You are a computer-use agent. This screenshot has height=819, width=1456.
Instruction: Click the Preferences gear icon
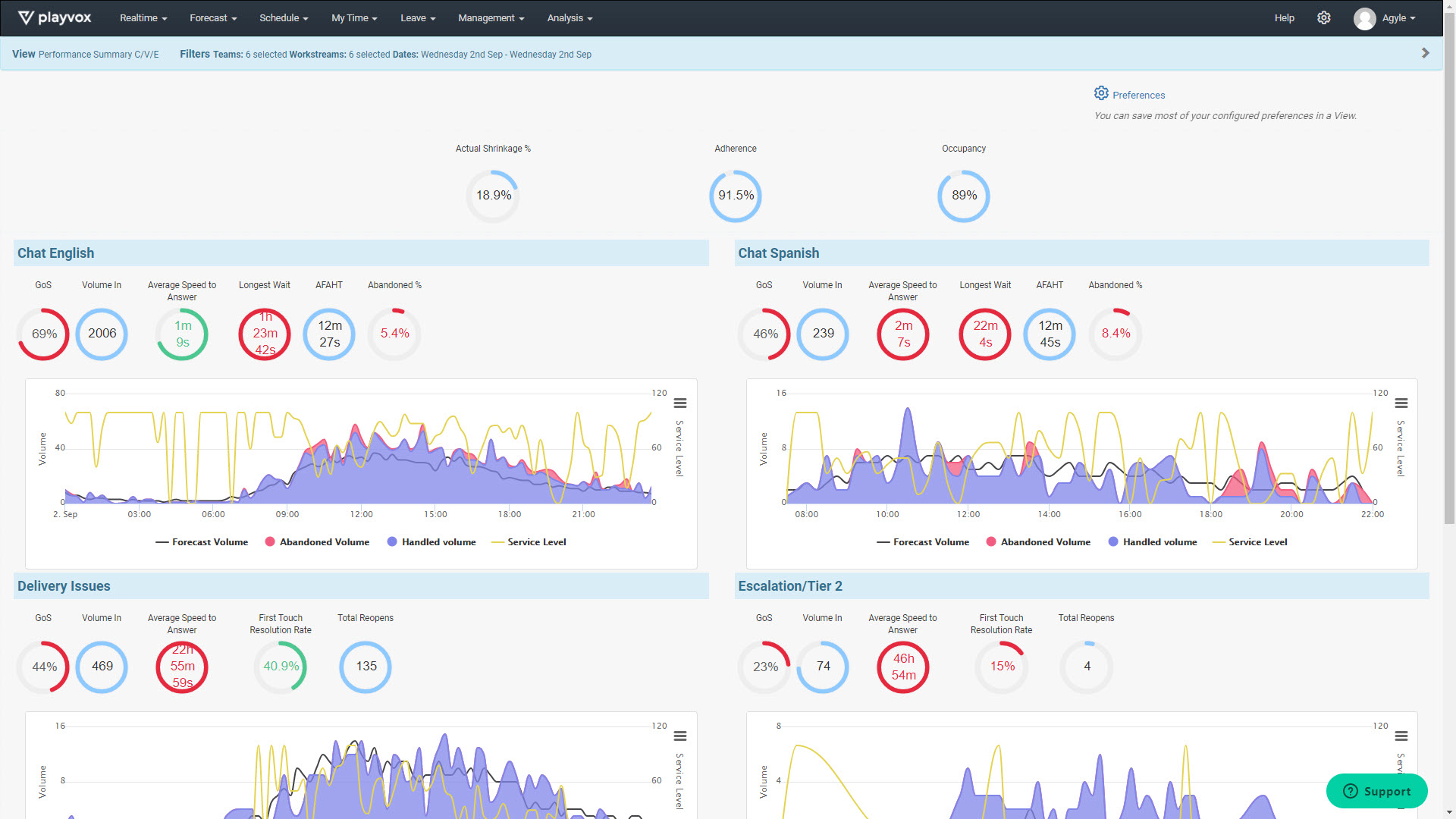point(1101,93)
